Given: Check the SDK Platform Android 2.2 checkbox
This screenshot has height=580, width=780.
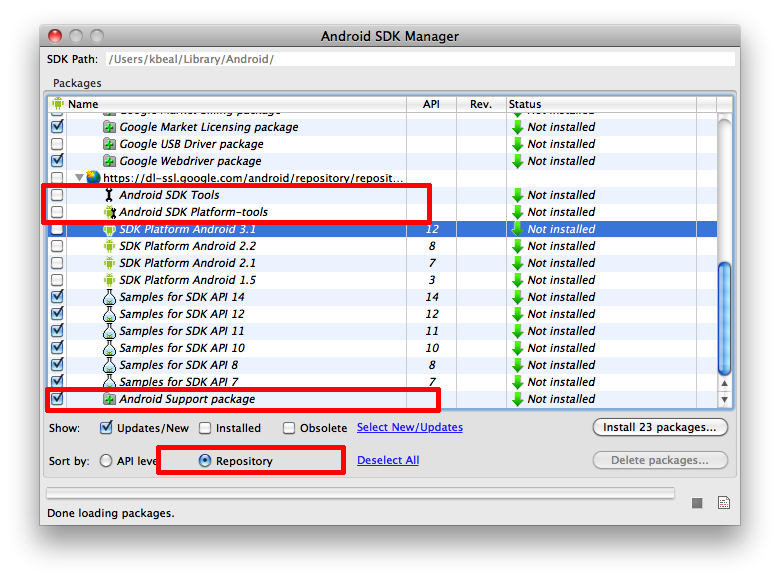Looking at the screenshot, I should click(x=57, y=246).
